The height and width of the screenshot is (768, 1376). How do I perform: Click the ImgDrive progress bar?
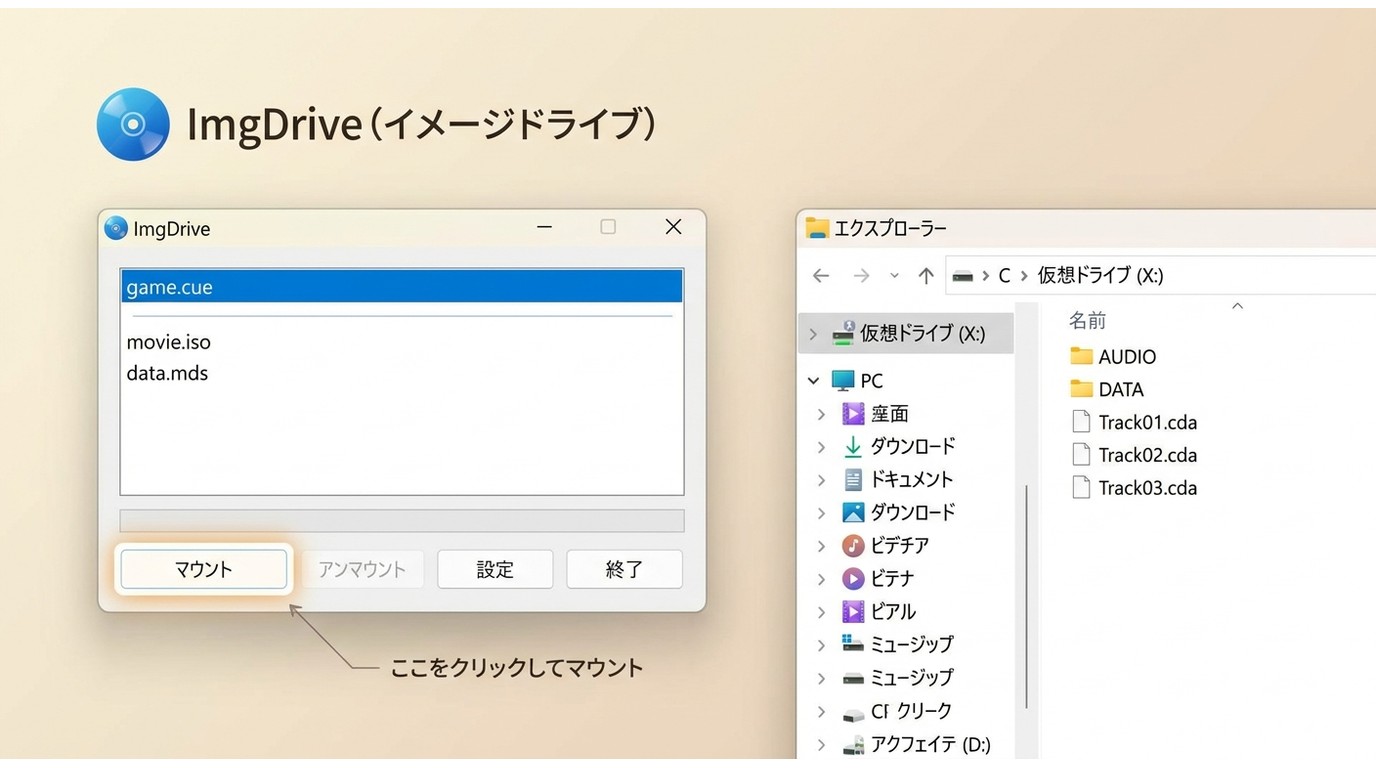402,521
